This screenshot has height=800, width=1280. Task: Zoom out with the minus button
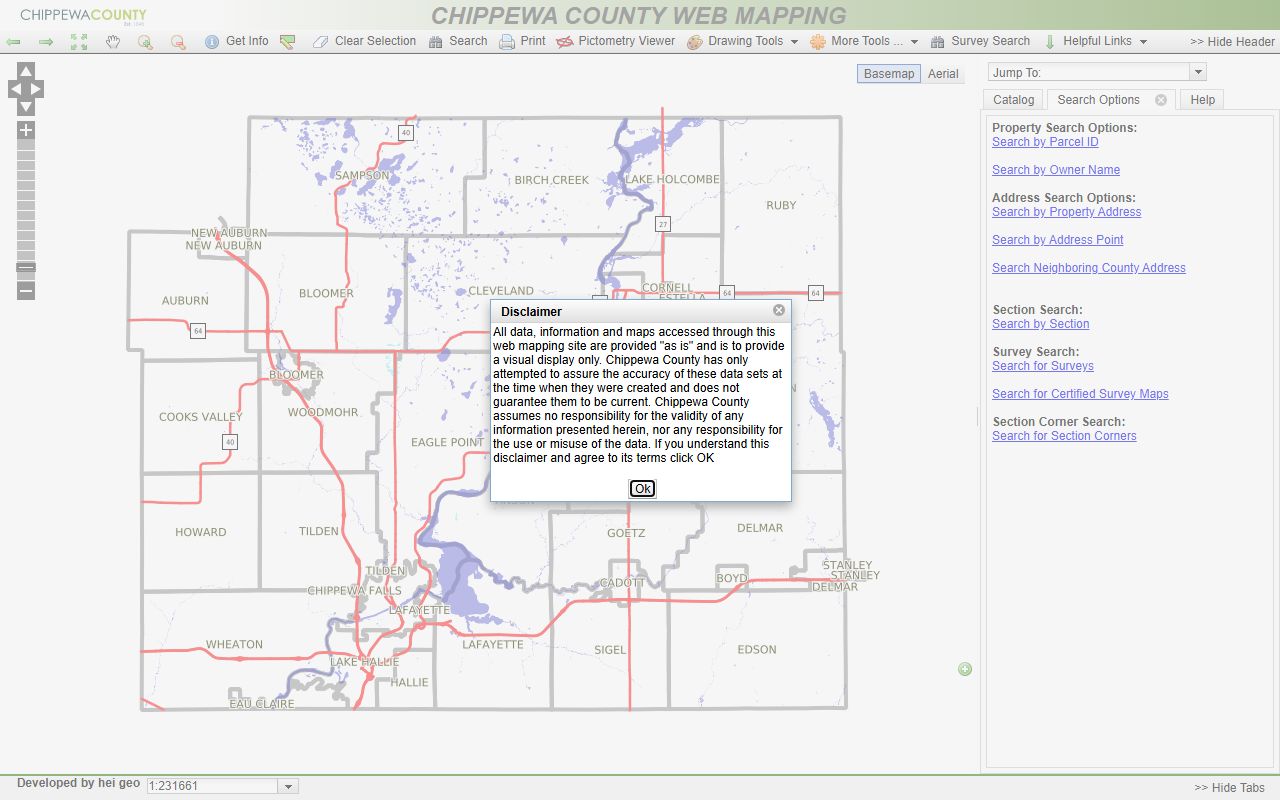(26, 290)
